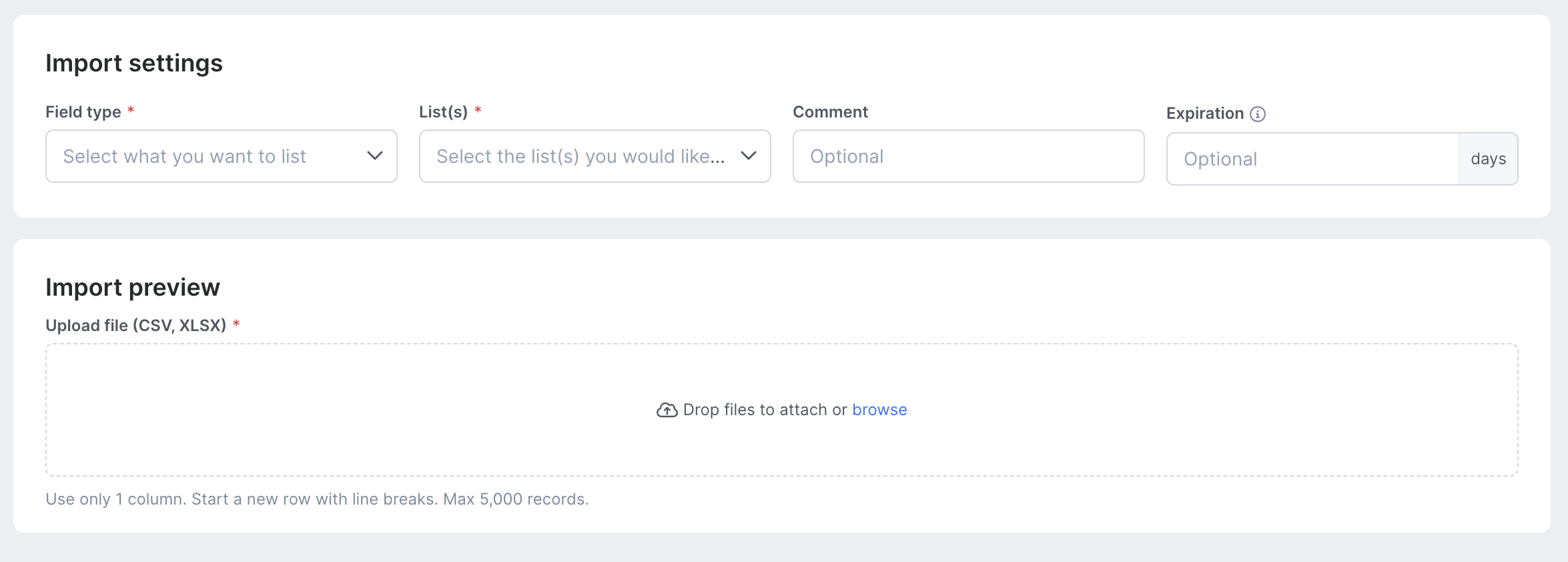Click the Max 5,000 records hint text
Image resolution: width=1568 pixels, height=562 pixels.
click(x=516, y=499)
